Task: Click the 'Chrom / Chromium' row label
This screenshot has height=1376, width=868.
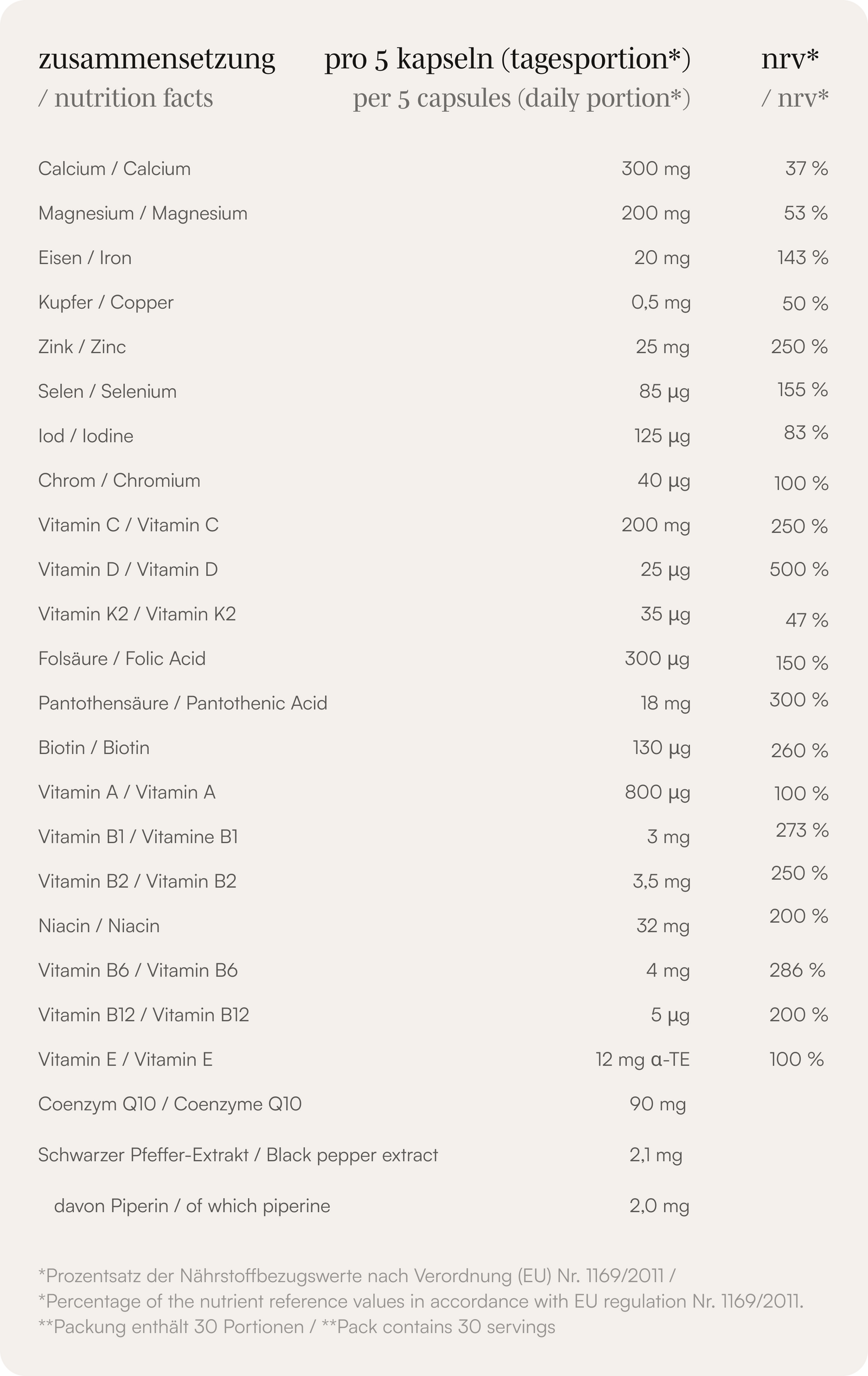Action: [x=119, y=480]
